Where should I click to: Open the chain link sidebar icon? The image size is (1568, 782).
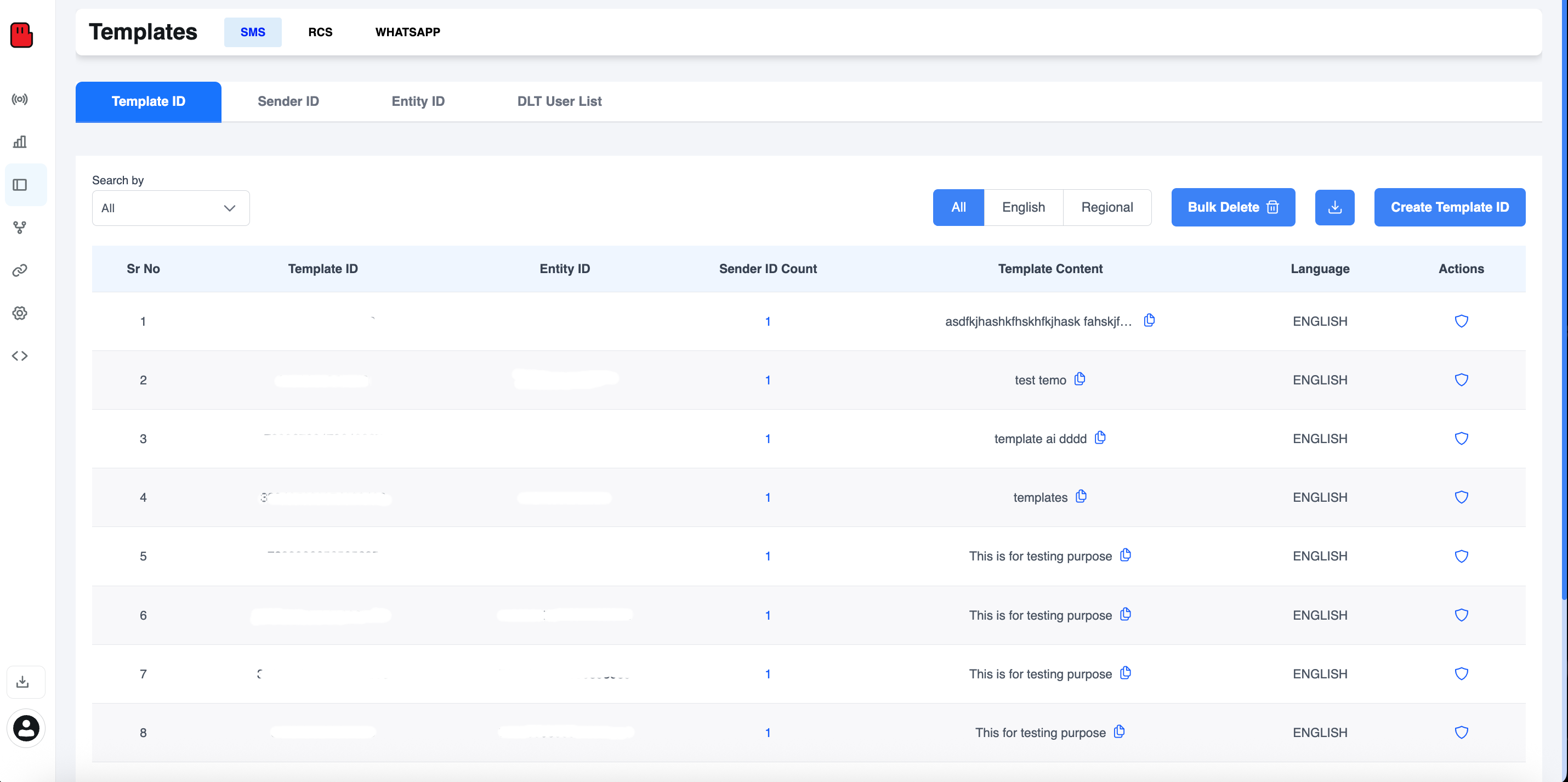pos(20,270)
